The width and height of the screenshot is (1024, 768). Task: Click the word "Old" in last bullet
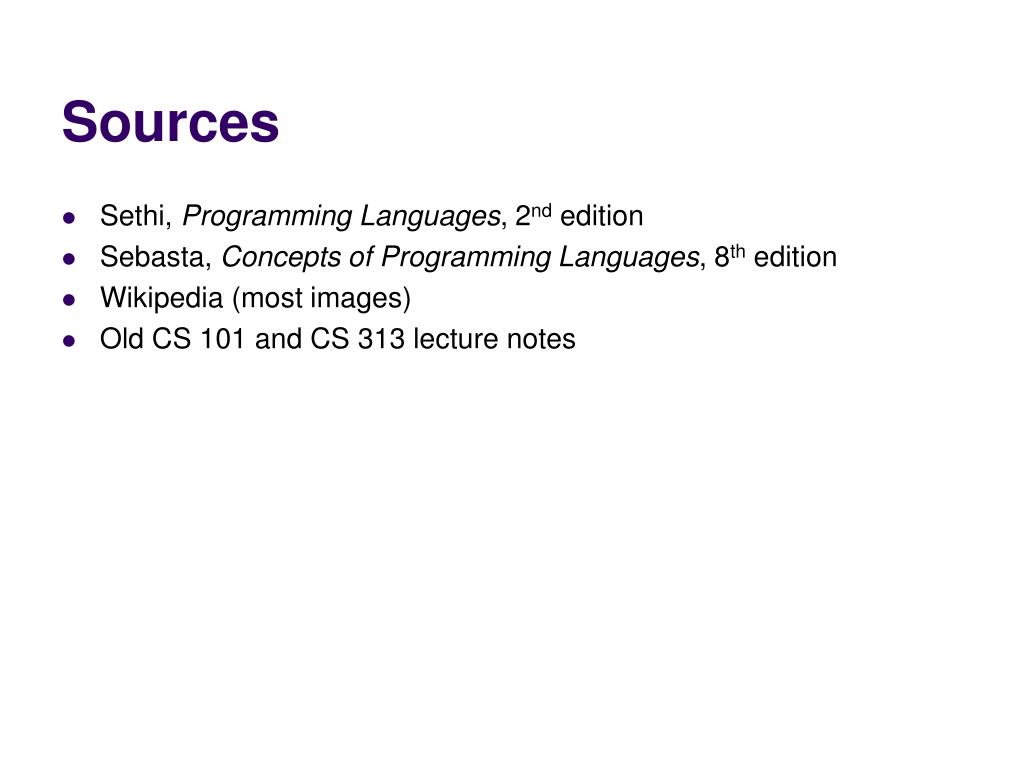[121, 340]
